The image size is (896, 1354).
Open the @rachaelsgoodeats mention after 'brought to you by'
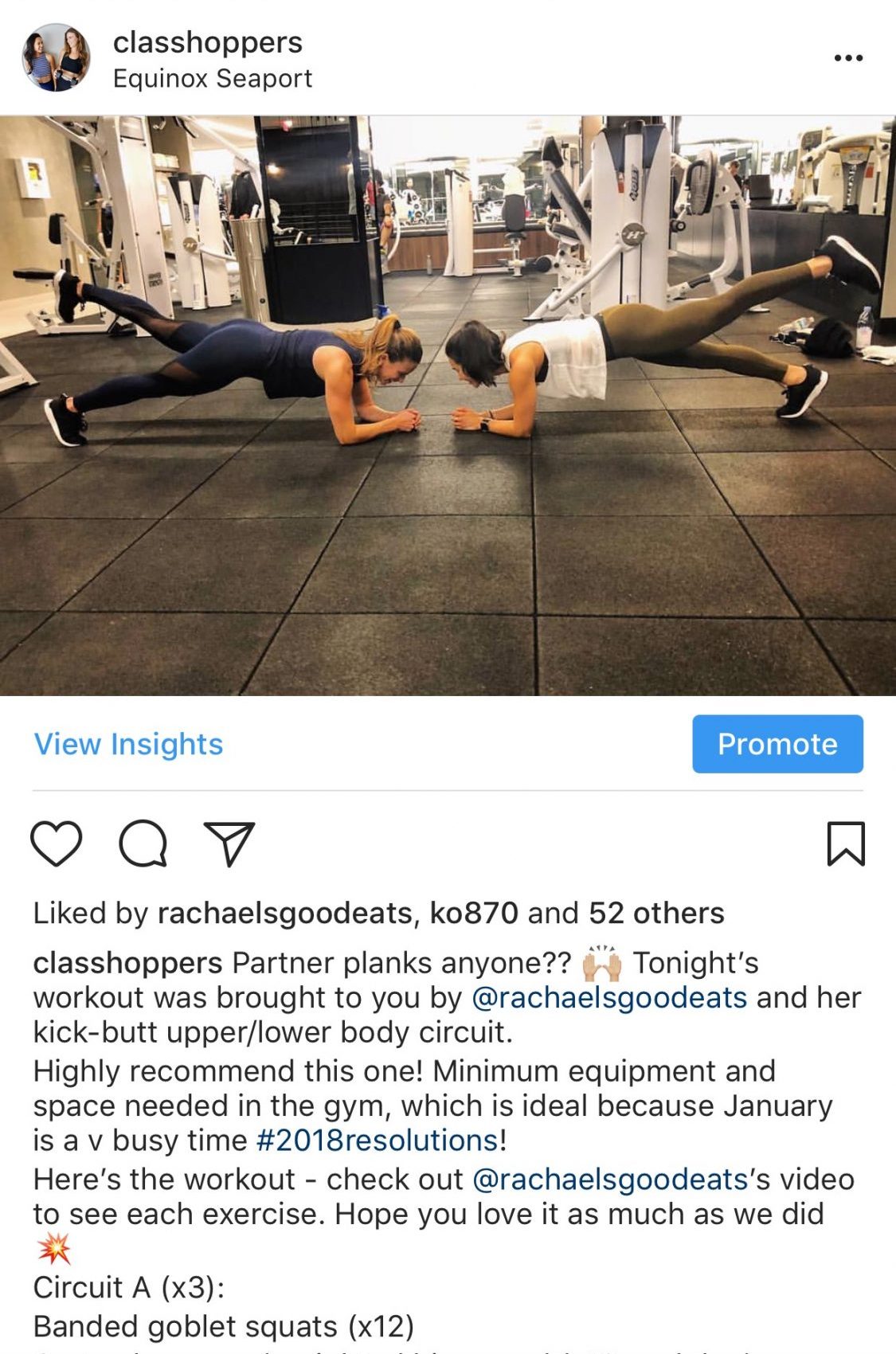[609, 997]
